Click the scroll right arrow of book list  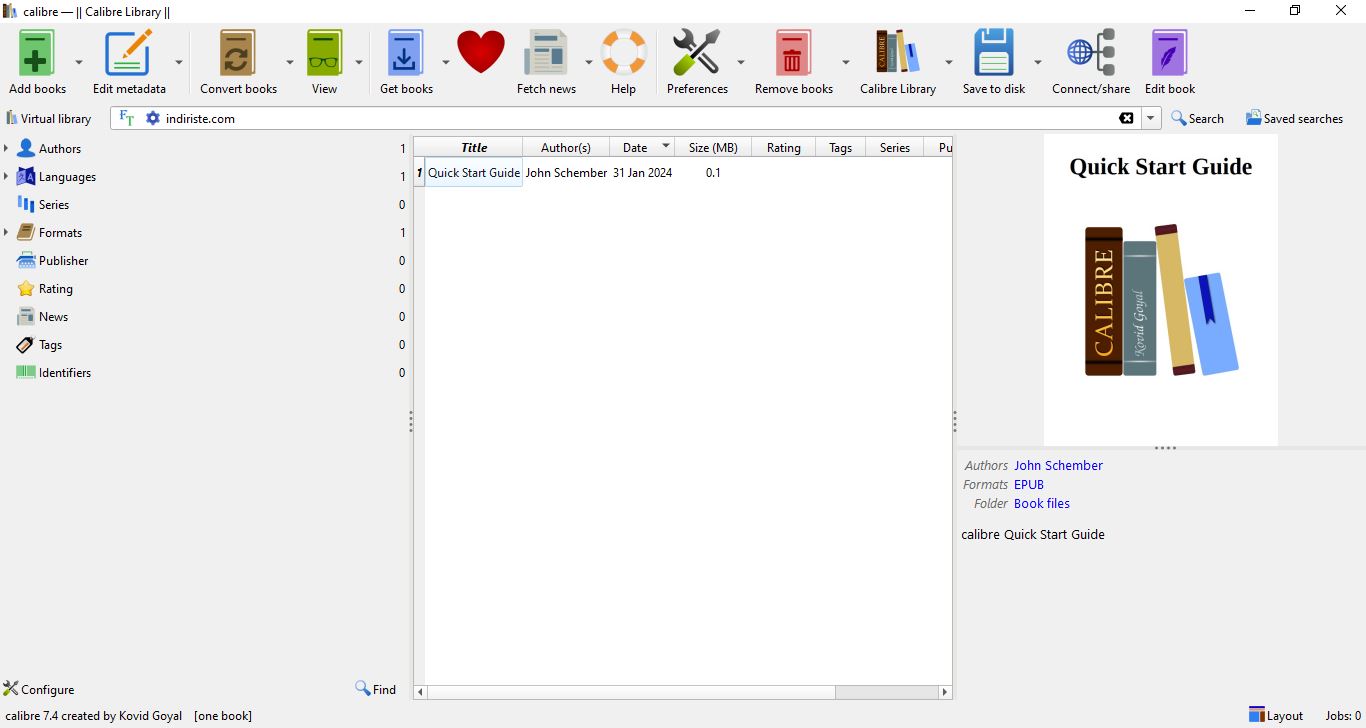point(945,692)
